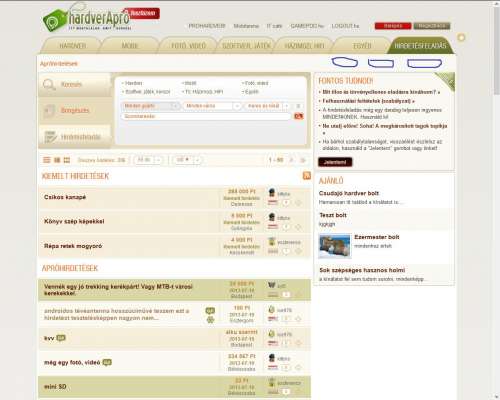
Task: Open the HARDVER category tab
Action: pyautogui.click(x=72, y=46)
